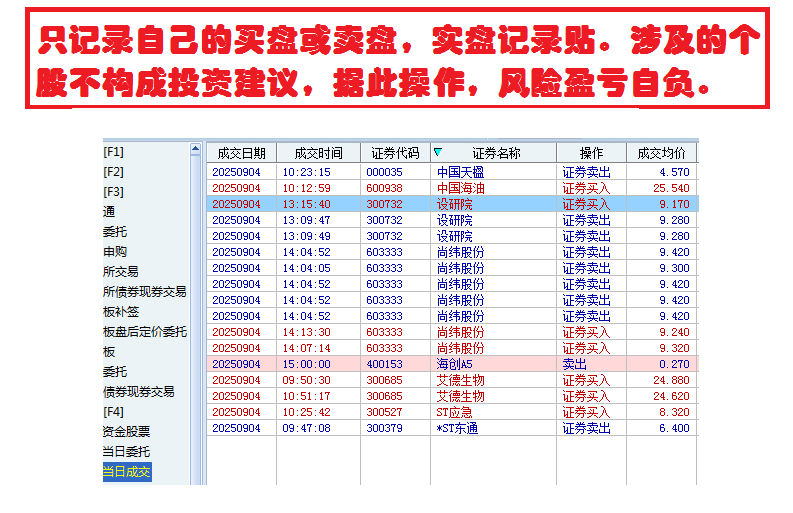Open 申购 in the sidebar

(115, 251)
